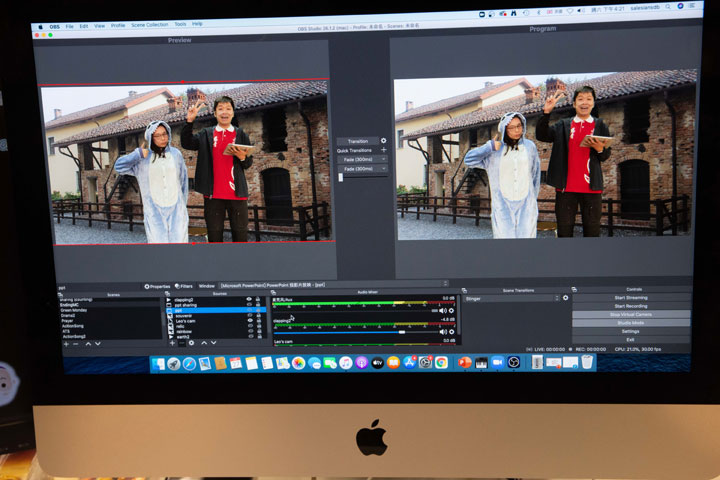Expand the Stinger scene transition dropdown
This screenshot has width=720, height=480.
(511, 298)
